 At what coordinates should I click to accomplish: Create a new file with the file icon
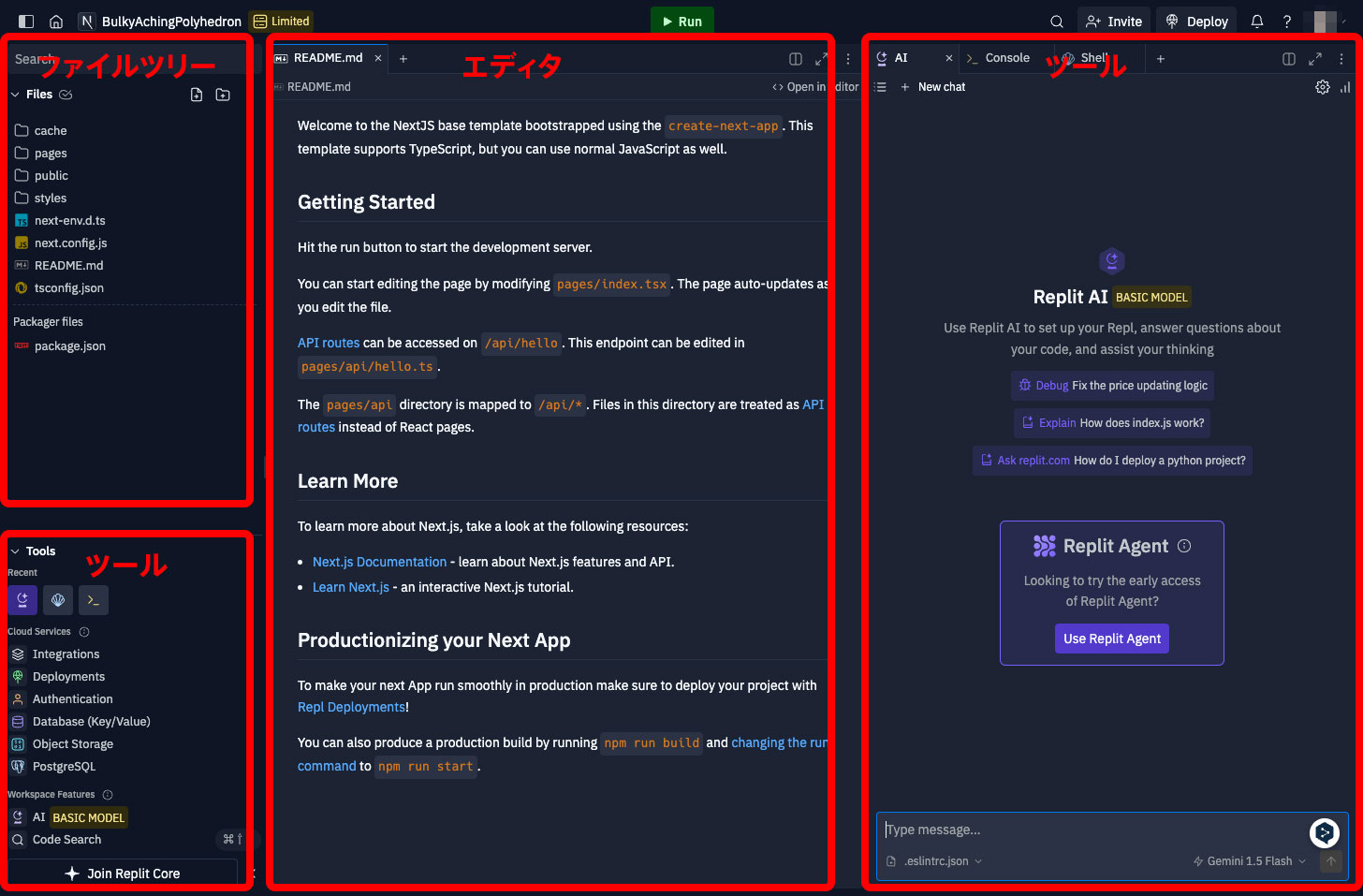click(197, 95)
